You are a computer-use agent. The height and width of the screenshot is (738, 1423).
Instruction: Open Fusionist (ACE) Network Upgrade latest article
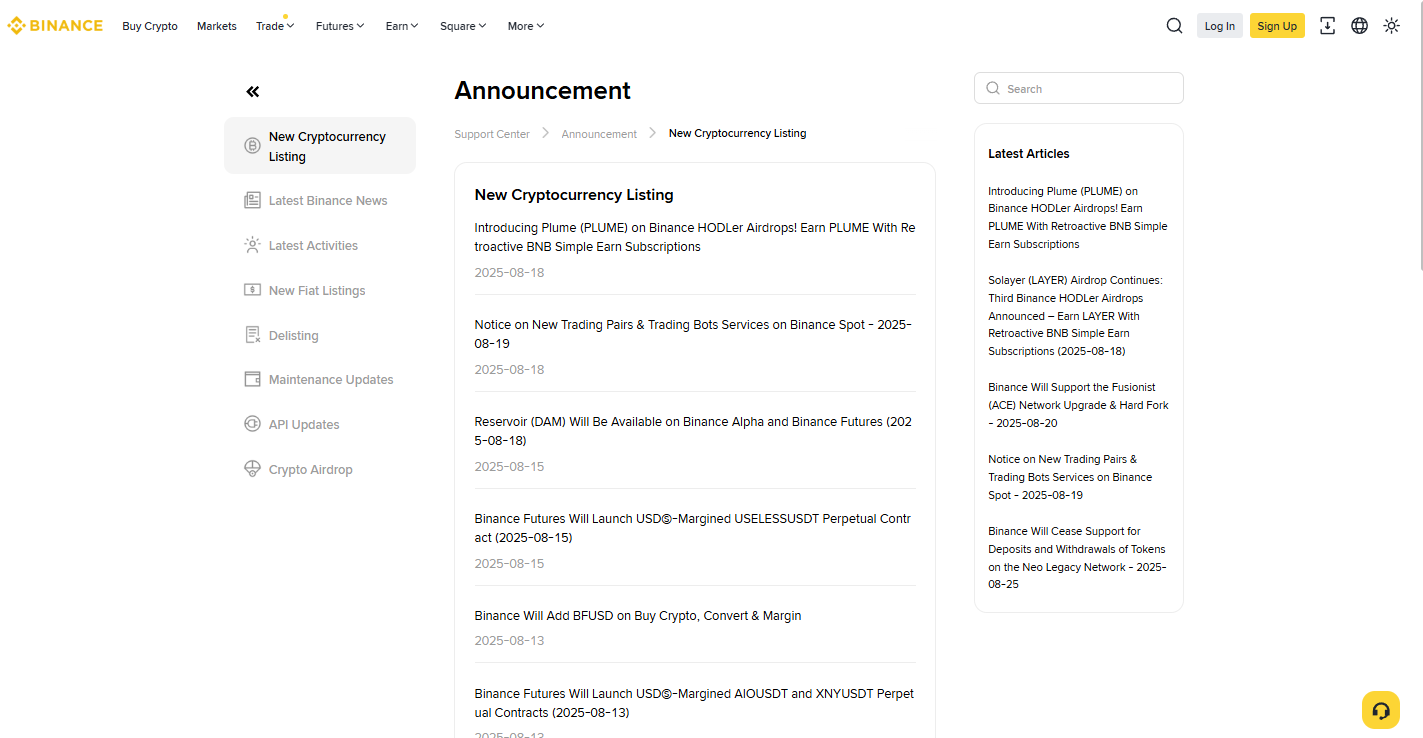[1078, 405]
